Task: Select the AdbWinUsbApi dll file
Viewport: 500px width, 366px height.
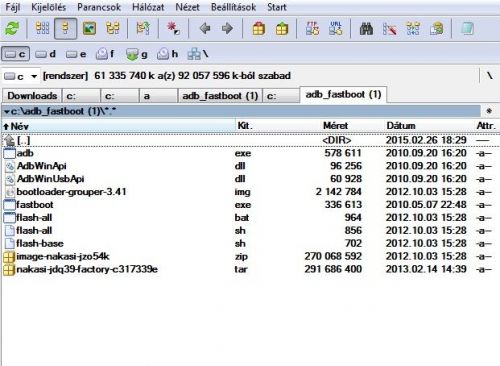Action: coord(250,179)
